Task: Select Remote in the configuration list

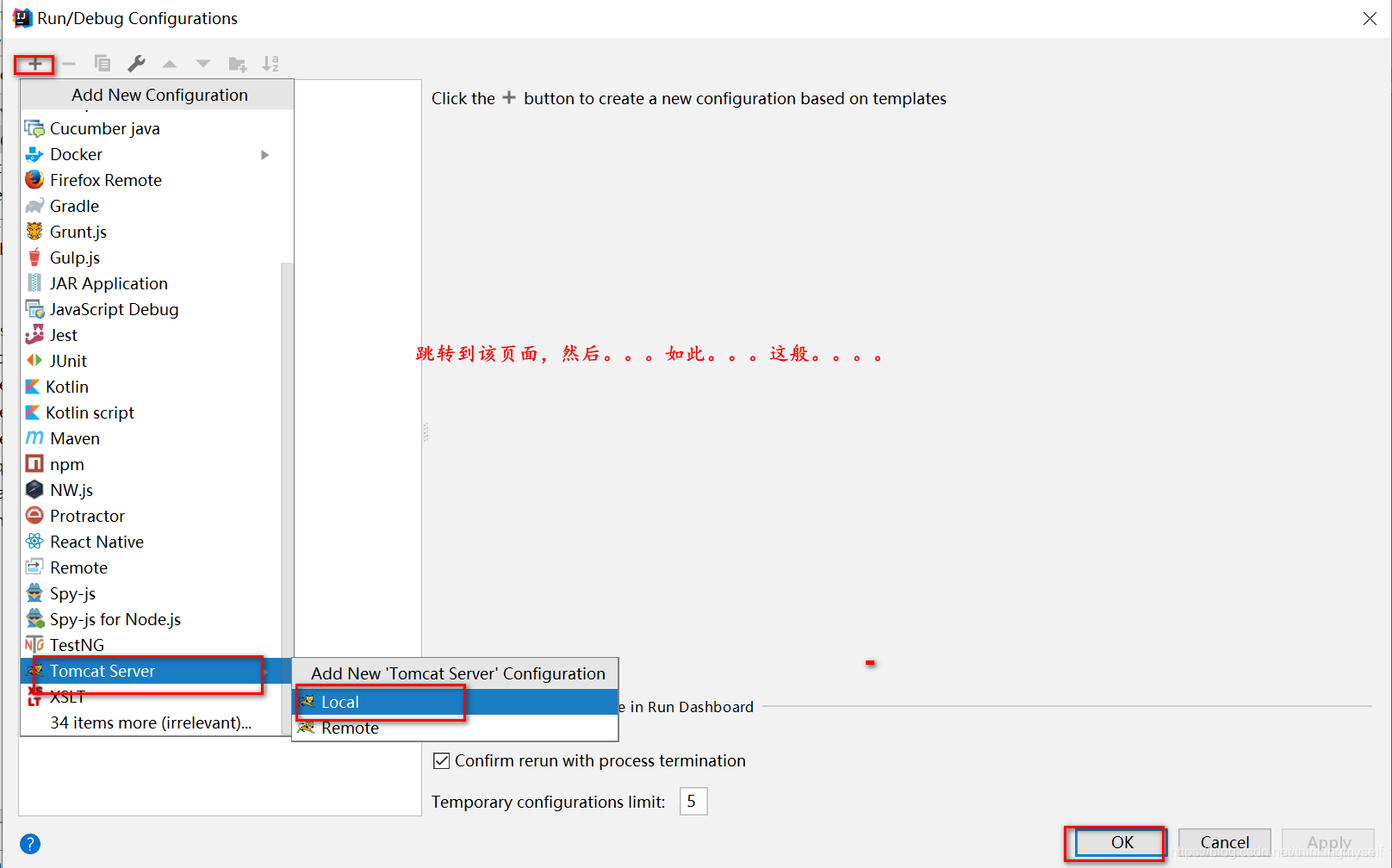Action: pyautogui.click(x=150, y=567)
